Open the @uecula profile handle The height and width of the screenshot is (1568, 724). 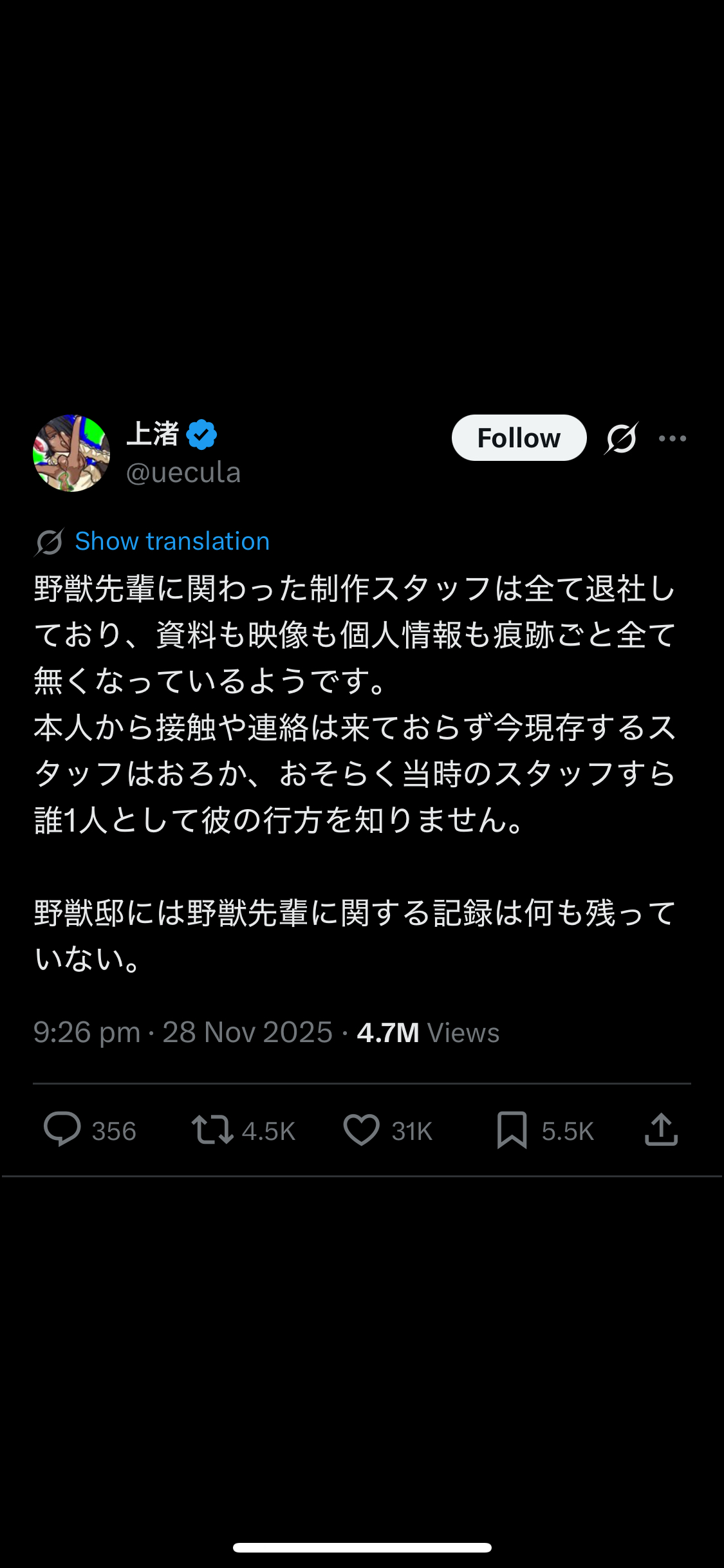[x=183, y=473]
